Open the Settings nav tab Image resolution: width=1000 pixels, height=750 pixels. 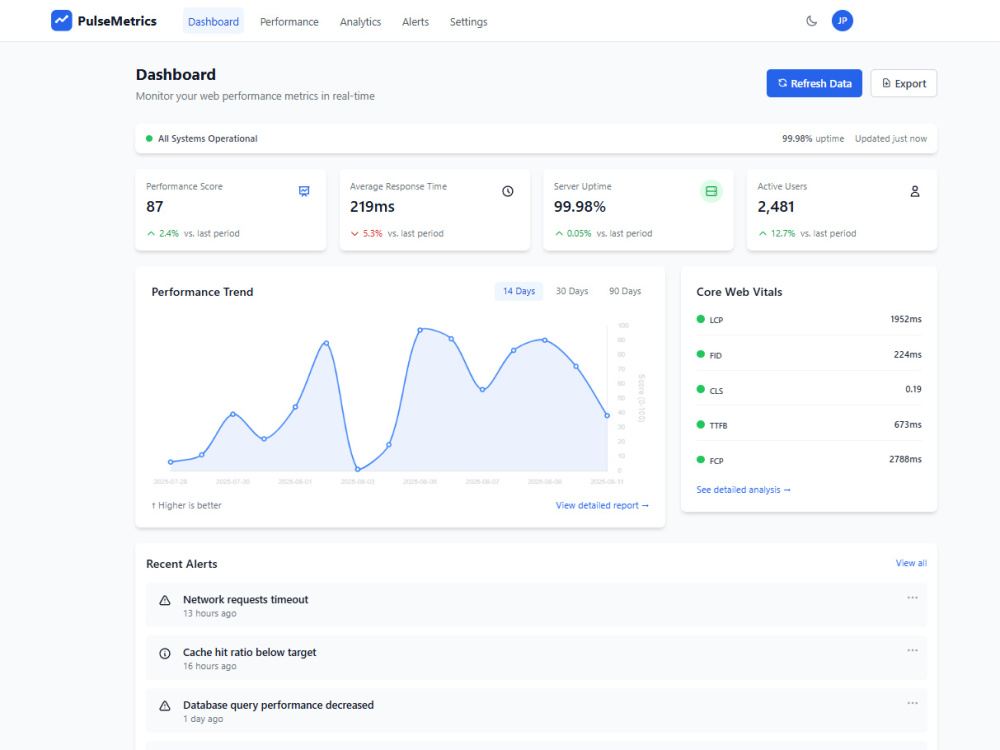tap(468, 22)
